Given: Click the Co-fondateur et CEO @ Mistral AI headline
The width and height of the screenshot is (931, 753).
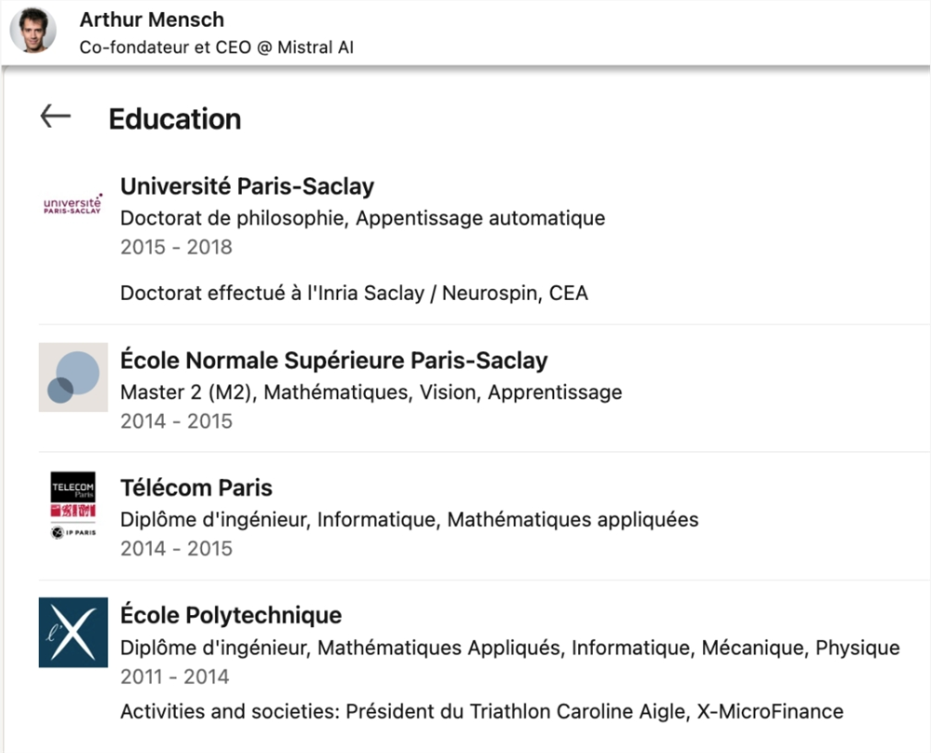Looking at the screenshot, I should (216, 47).
